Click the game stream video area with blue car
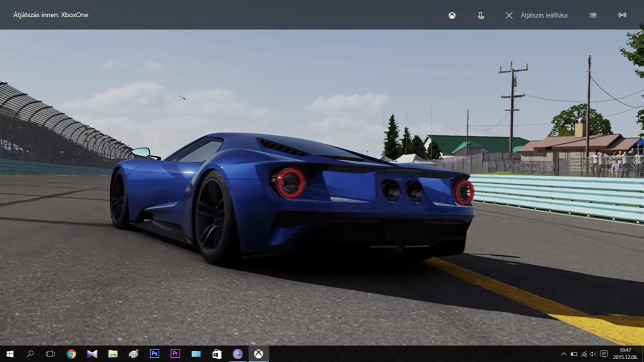644x362 pixels. point(322,187)
